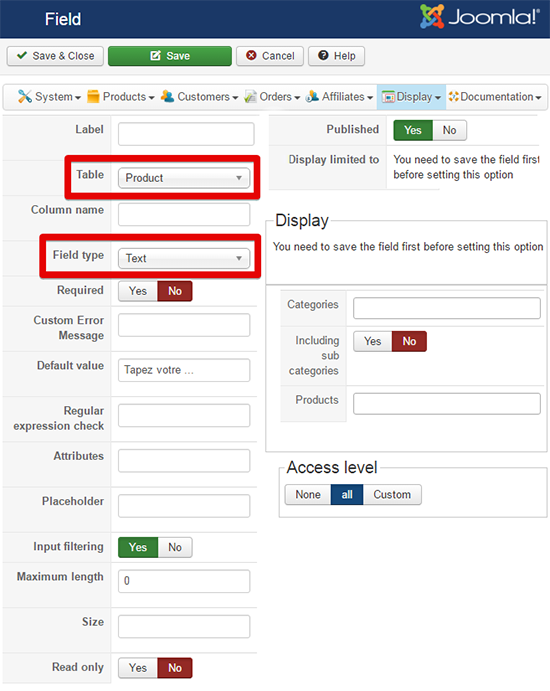Set Published to Yes

[413, 130]
